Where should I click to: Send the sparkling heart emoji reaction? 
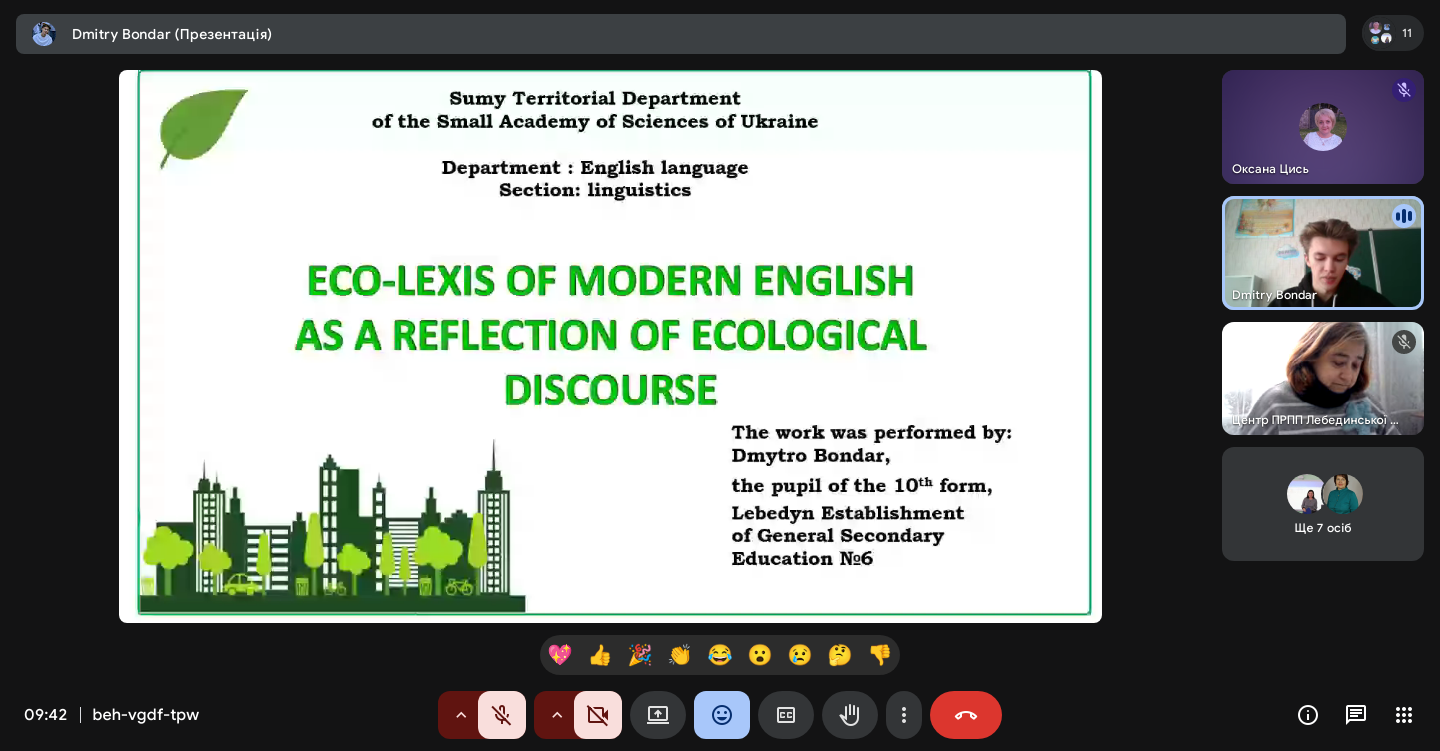point(560,655)
